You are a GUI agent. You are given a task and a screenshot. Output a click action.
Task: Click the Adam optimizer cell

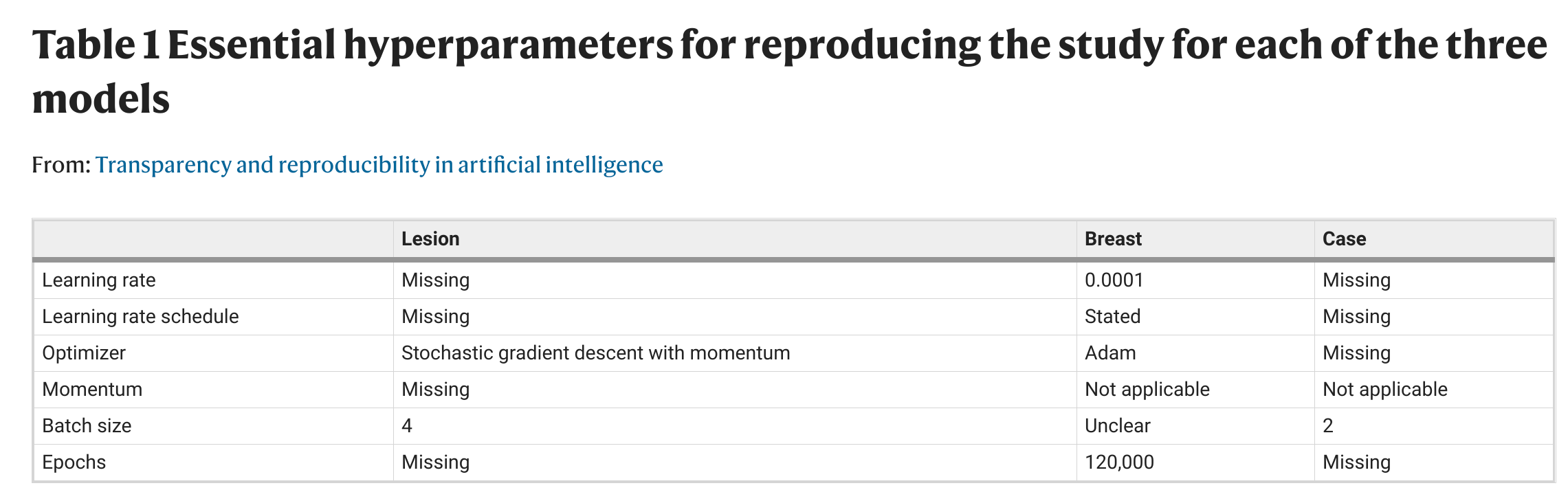[x=1110, y=353]
